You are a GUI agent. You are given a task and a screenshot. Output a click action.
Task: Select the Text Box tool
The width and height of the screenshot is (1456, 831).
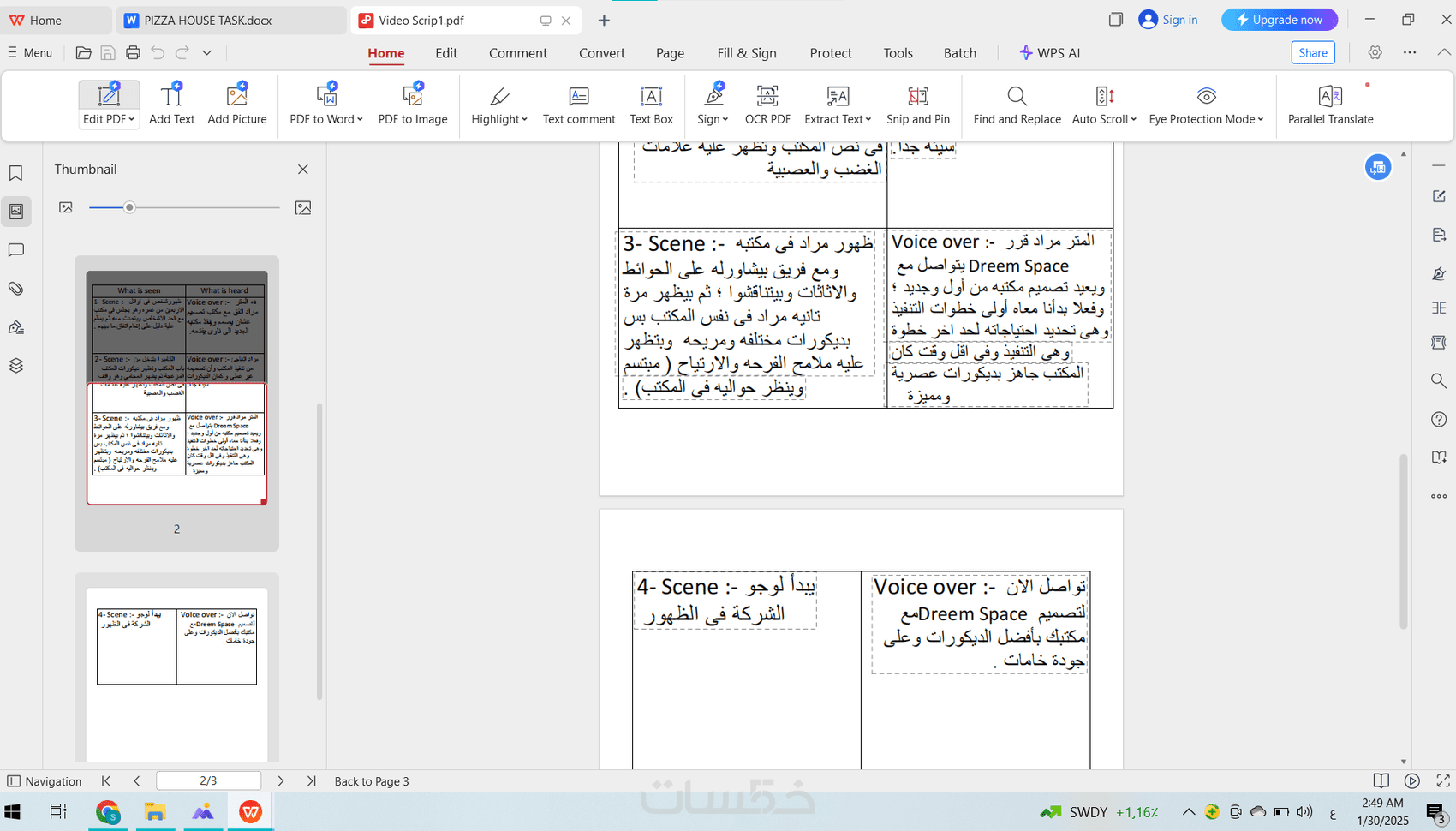(651, 105)
